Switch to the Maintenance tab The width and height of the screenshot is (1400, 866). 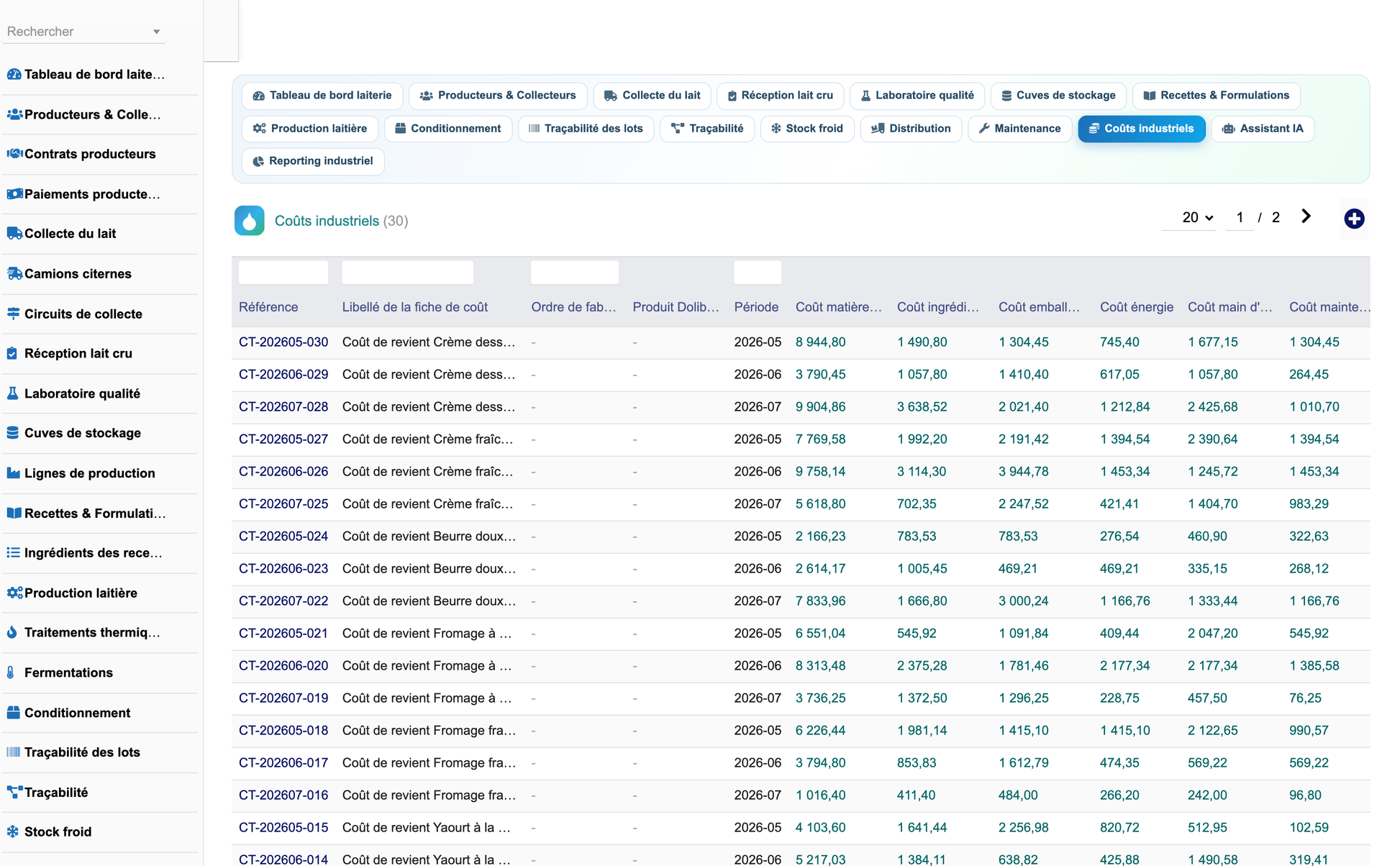click(1019, 129)
